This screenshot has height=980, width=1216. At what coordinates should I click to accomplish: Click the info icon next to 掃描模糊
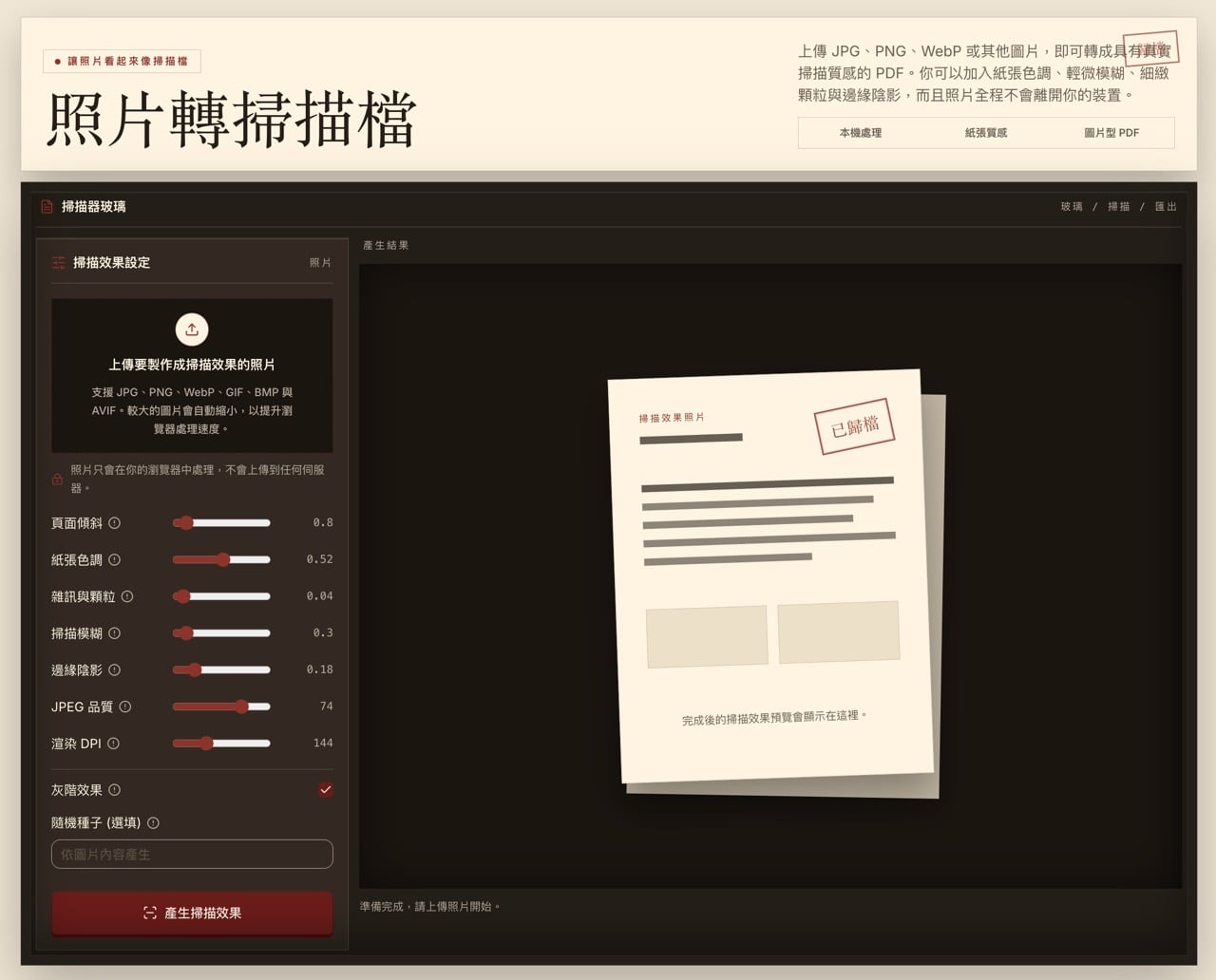pos(114,633)
